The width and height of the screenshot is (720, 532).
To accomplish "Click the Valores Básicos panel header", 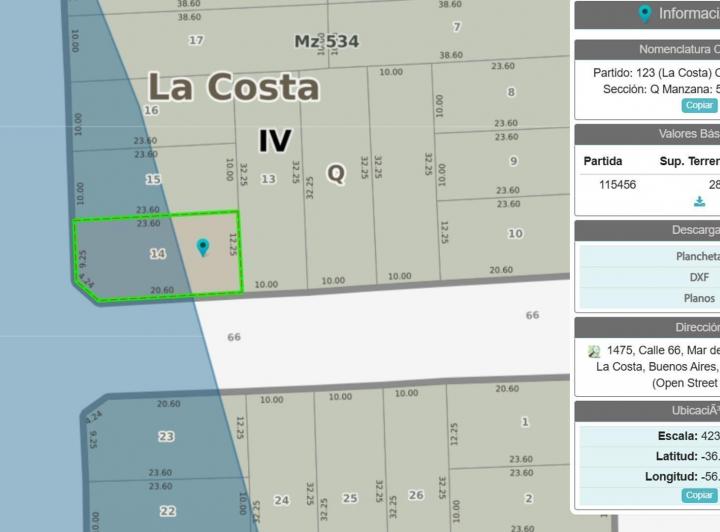I will [647, 134].
